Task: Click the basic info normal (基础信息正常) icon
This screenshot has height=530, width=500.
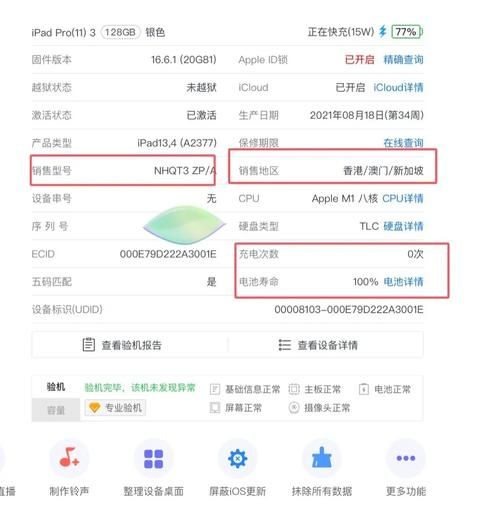Action: click(215, 389)
